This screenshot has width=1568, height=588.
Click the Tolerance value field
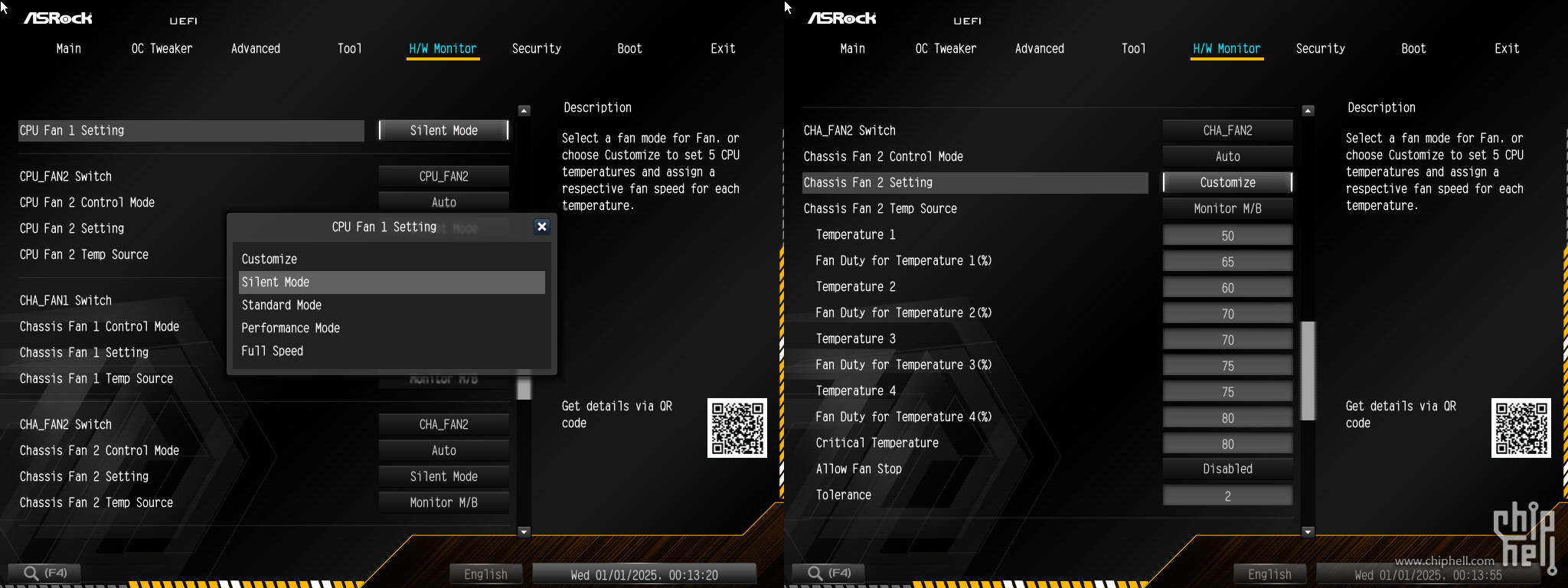pos(1227,496)
